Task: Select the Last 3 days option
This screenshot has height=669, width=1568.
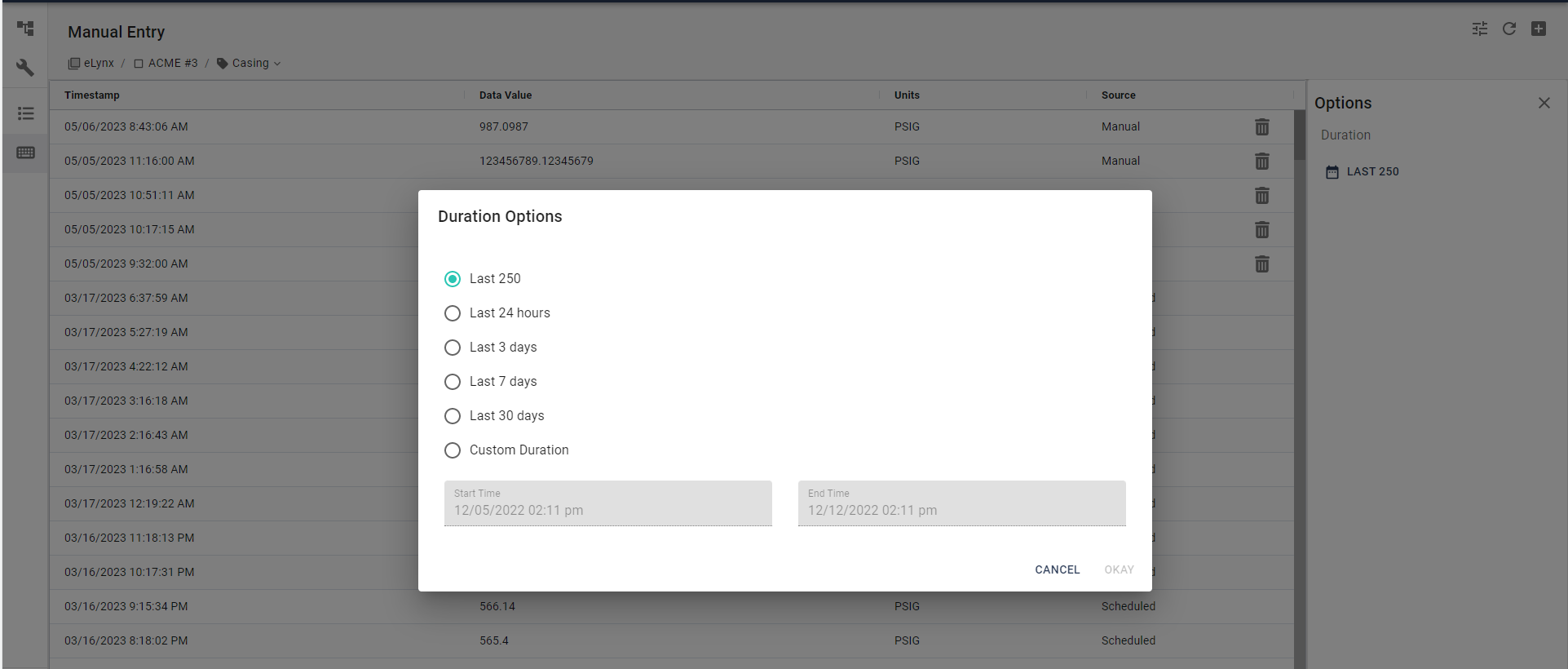Action: pyautogui.click(x=453, y=348)
